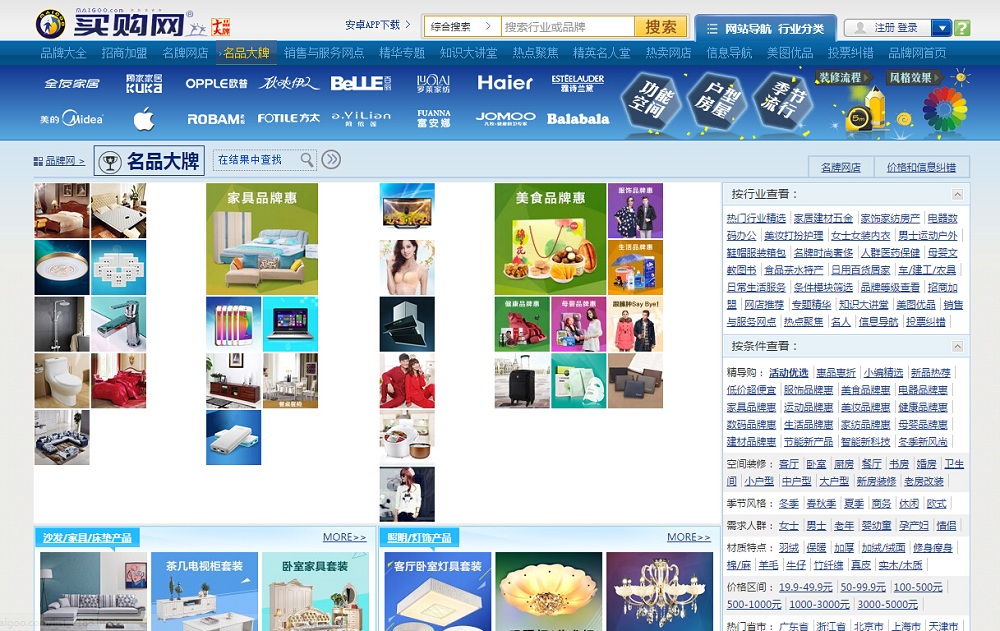Viewport: 1000px width, 631px height.
Task: Open the 名牌网店 nav item
Action: tap(185, 53)
